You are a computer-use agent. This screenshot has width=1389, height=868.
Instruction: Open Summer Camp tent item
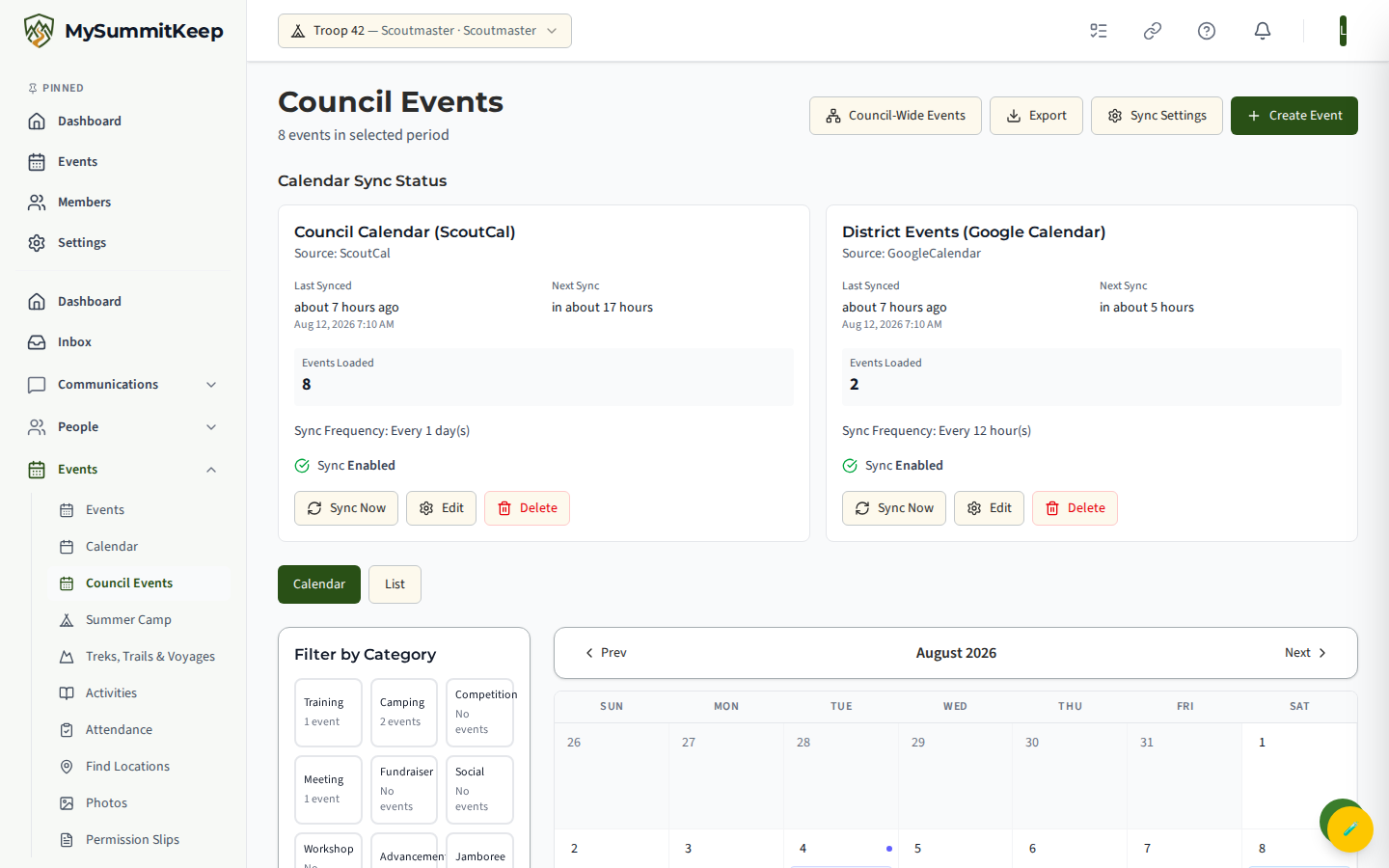coord(139,620)
